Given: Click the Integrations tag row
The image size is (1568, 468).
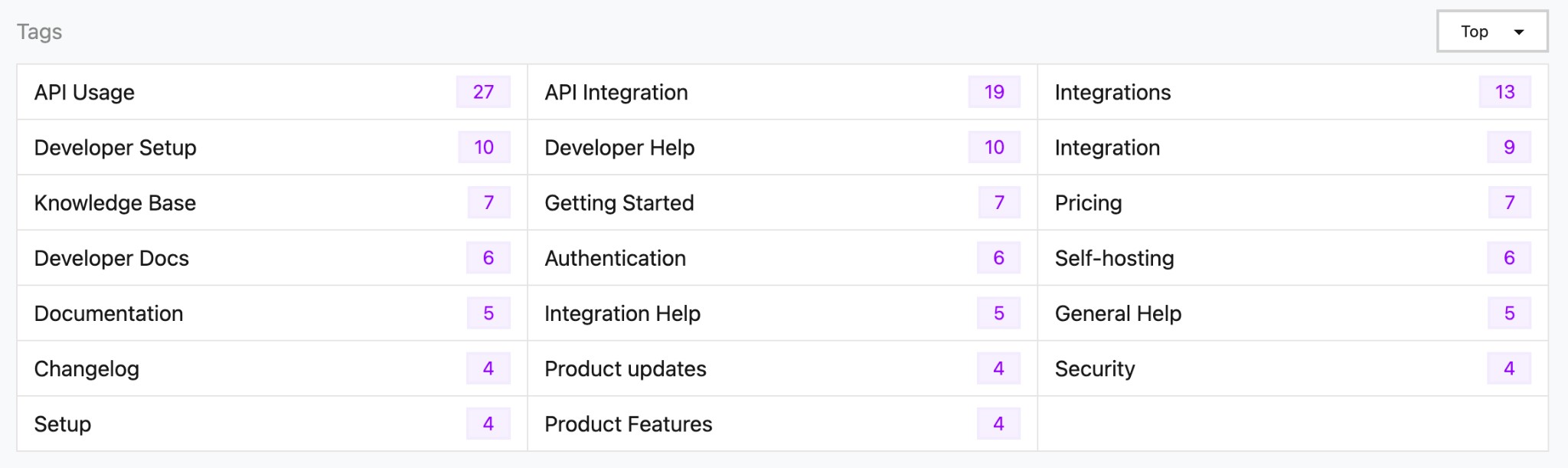Looking at the screenshot, I should pos(1112,93).
